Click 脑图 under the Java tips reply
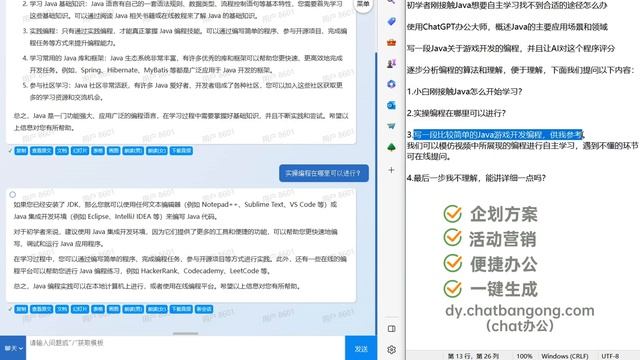The height and width of the screenshot is (360, 640). click(x=113, y=151)
